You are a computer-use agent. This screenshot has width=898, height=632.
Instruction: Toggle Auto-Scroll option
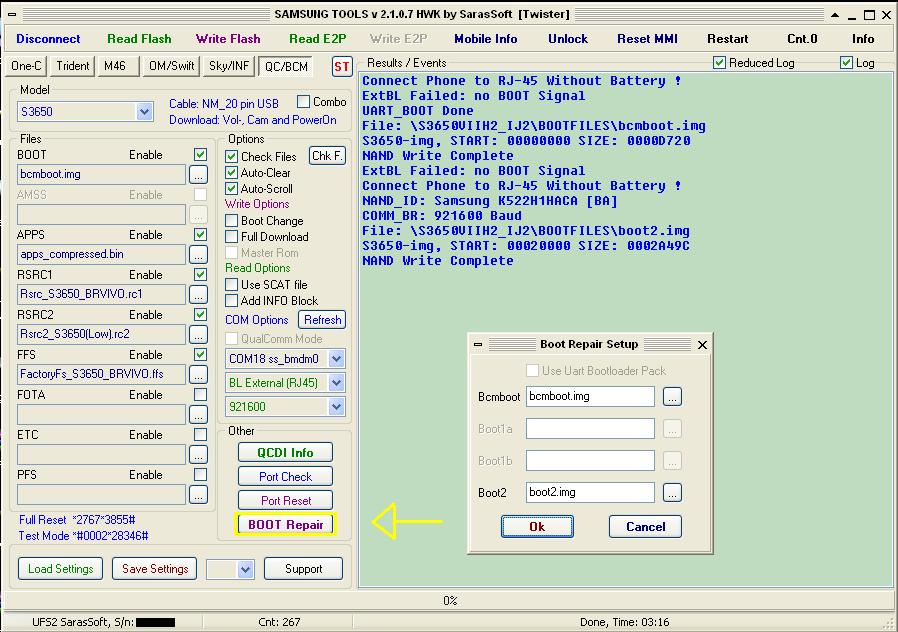231,188
